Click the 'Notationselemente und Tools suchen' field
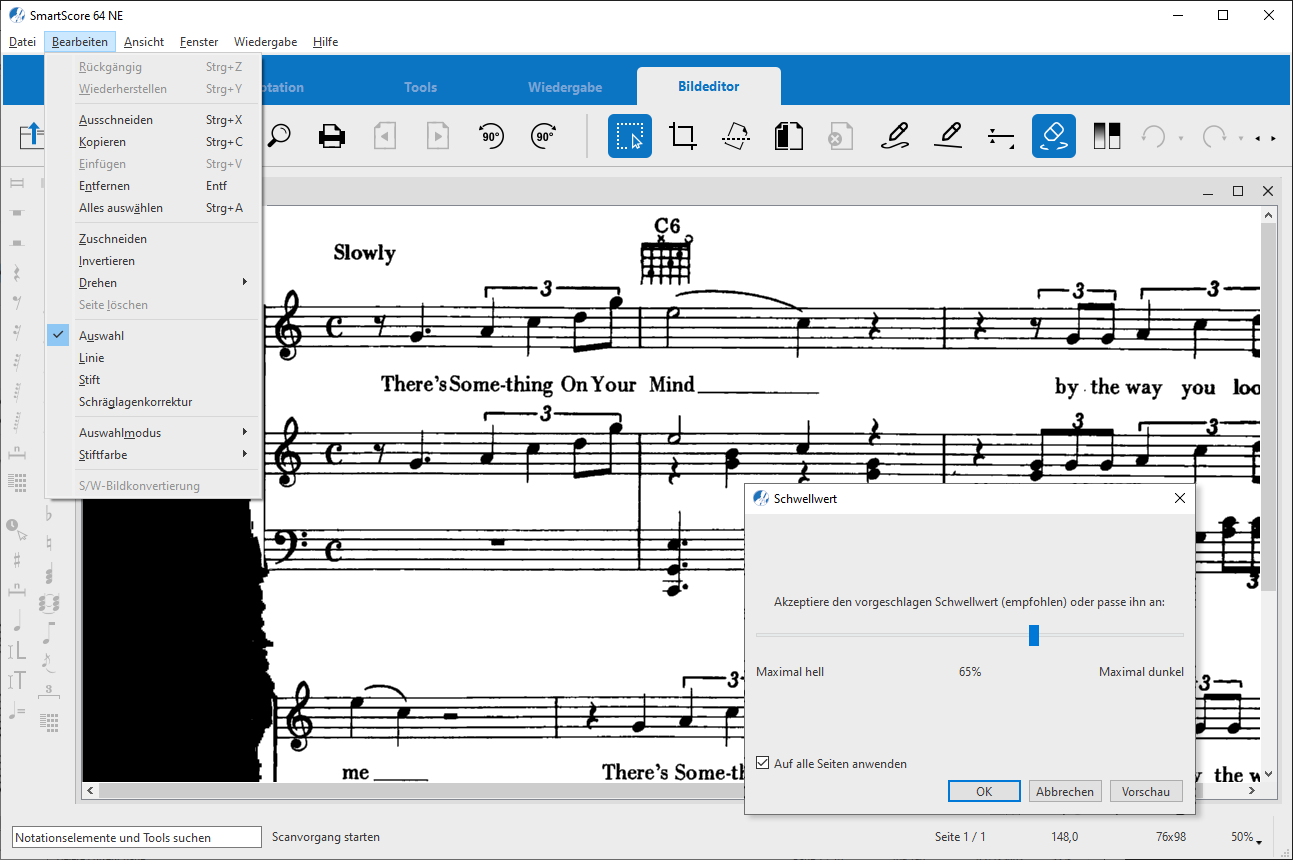This screenshot has height=860, width=1293. click(126, 837)
